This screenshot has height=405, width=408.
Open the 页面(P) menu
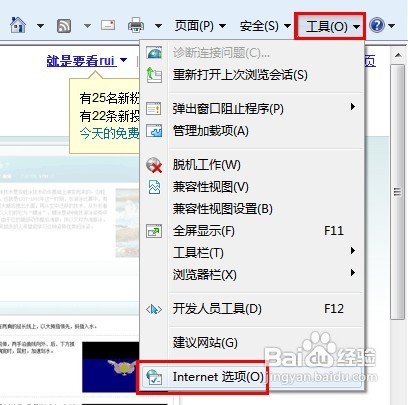click(200, 26)
